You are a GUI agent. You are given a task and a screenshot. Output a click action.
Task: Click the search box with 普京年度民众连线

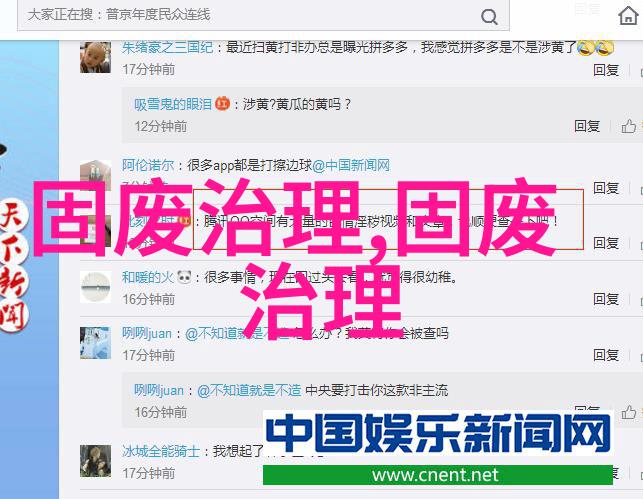click(263, 15)
